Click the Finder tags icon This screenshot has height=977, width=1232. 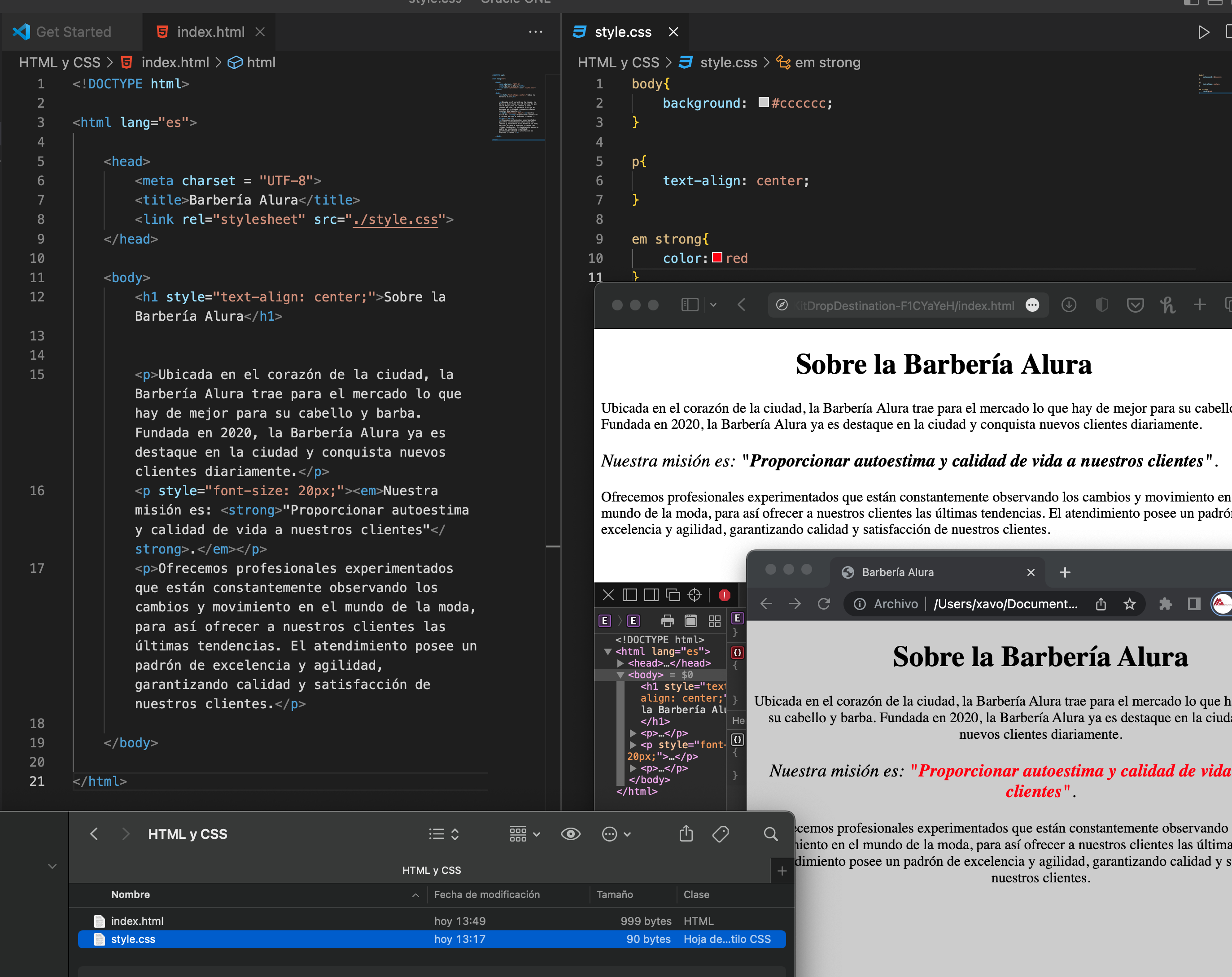tap(721, 833)
